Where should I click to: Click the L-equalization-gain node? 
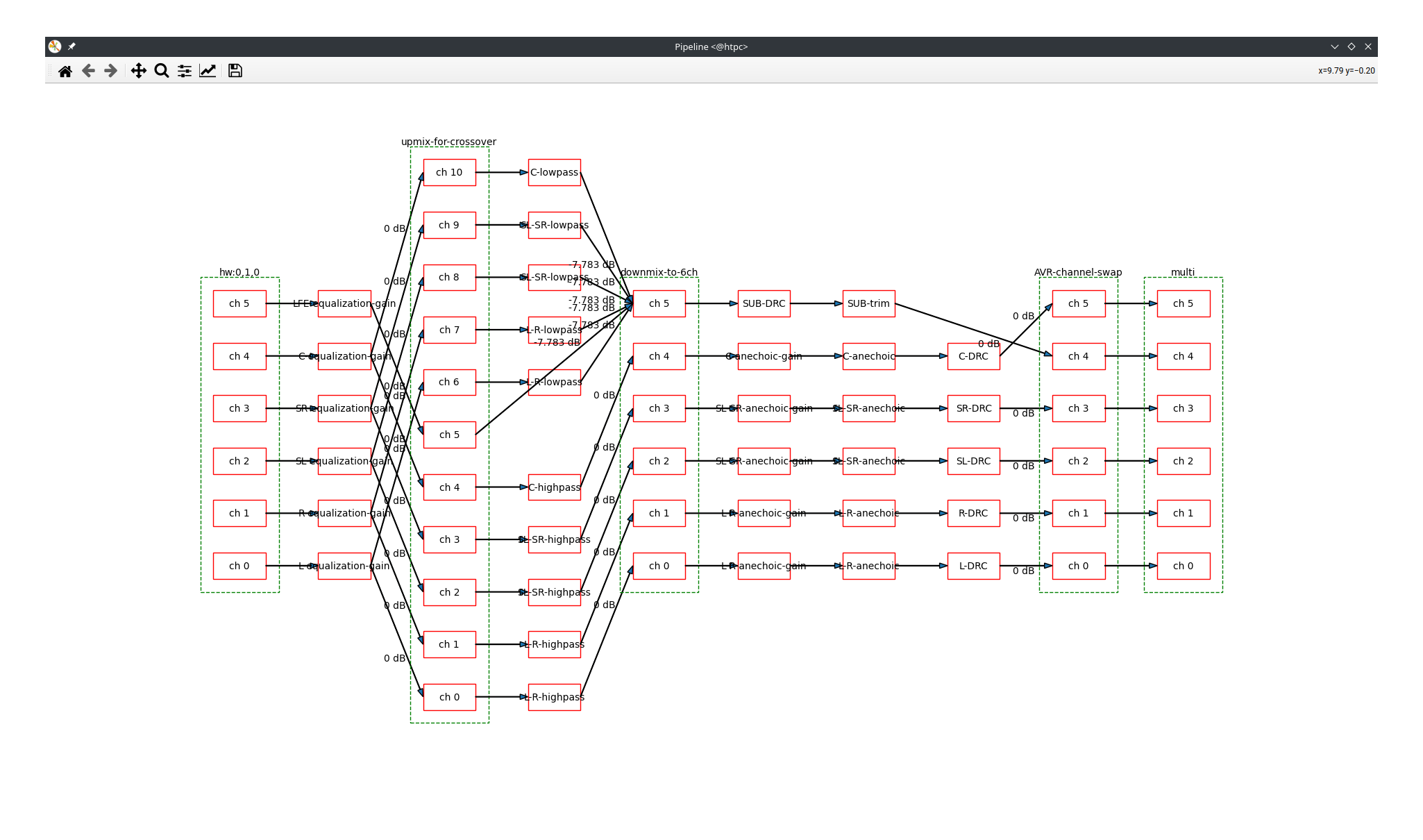[344, 566]
